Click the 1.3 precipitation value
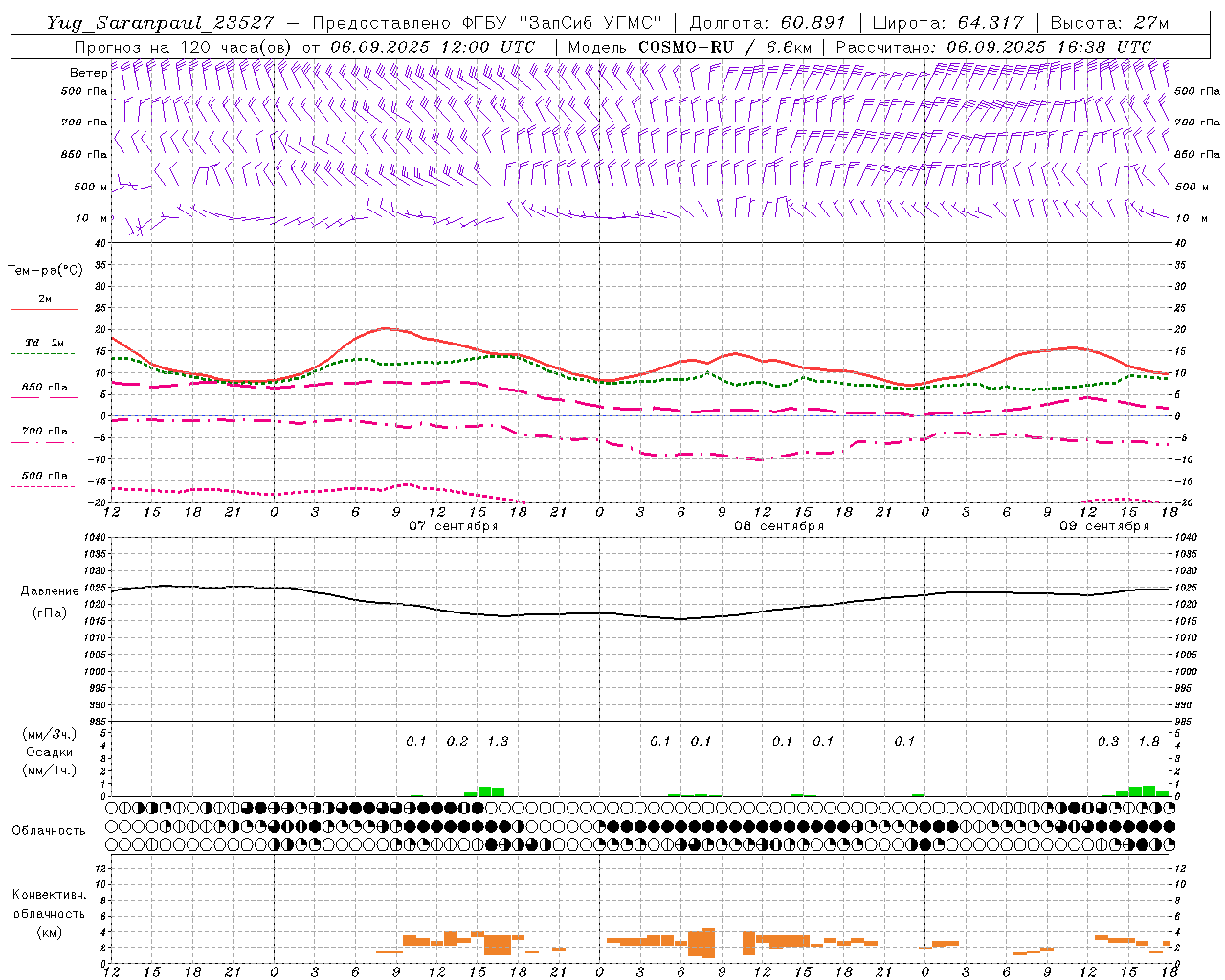 498,742
